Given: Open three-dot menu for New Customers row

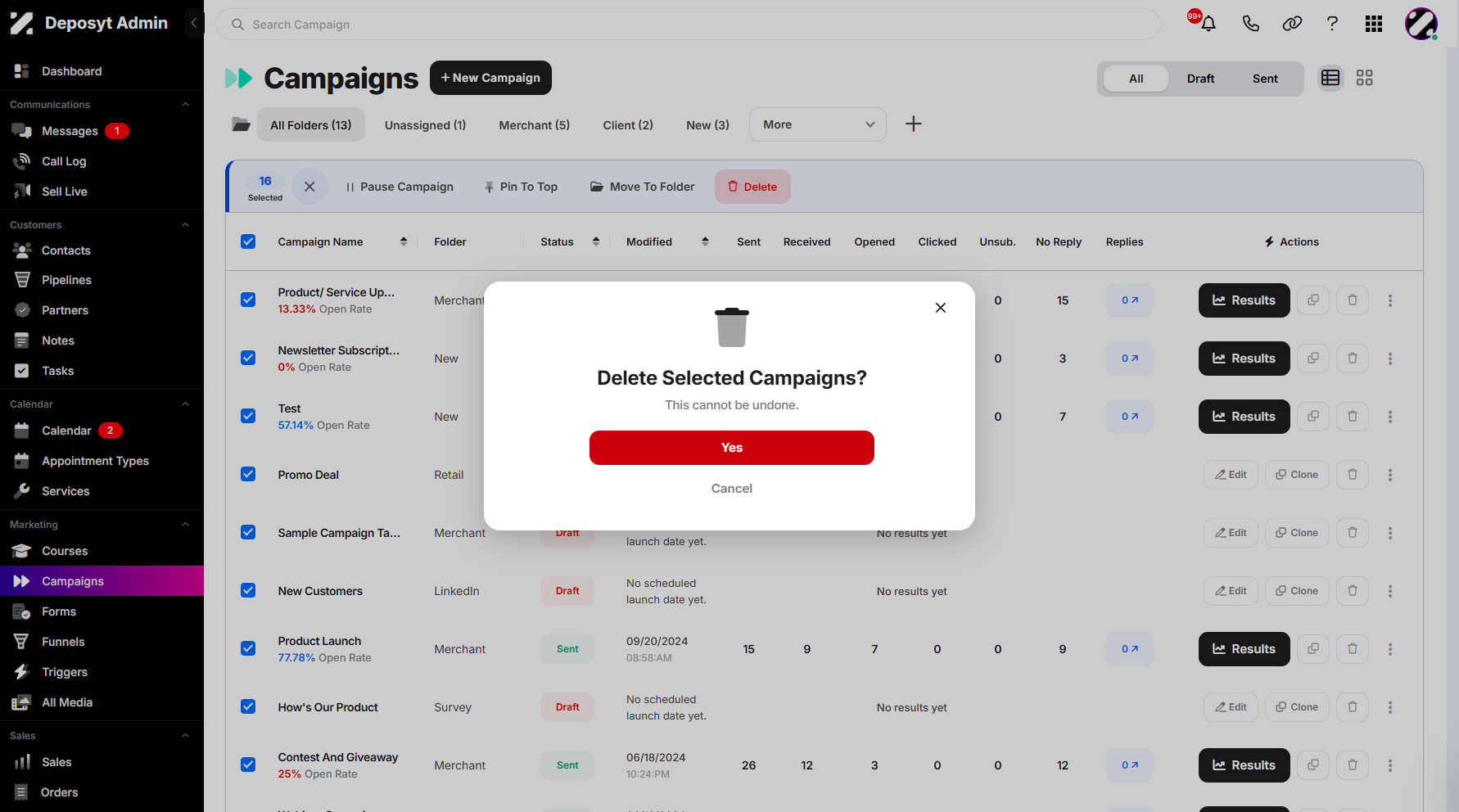Looking at the screenshot, I should coord(1390,591).
